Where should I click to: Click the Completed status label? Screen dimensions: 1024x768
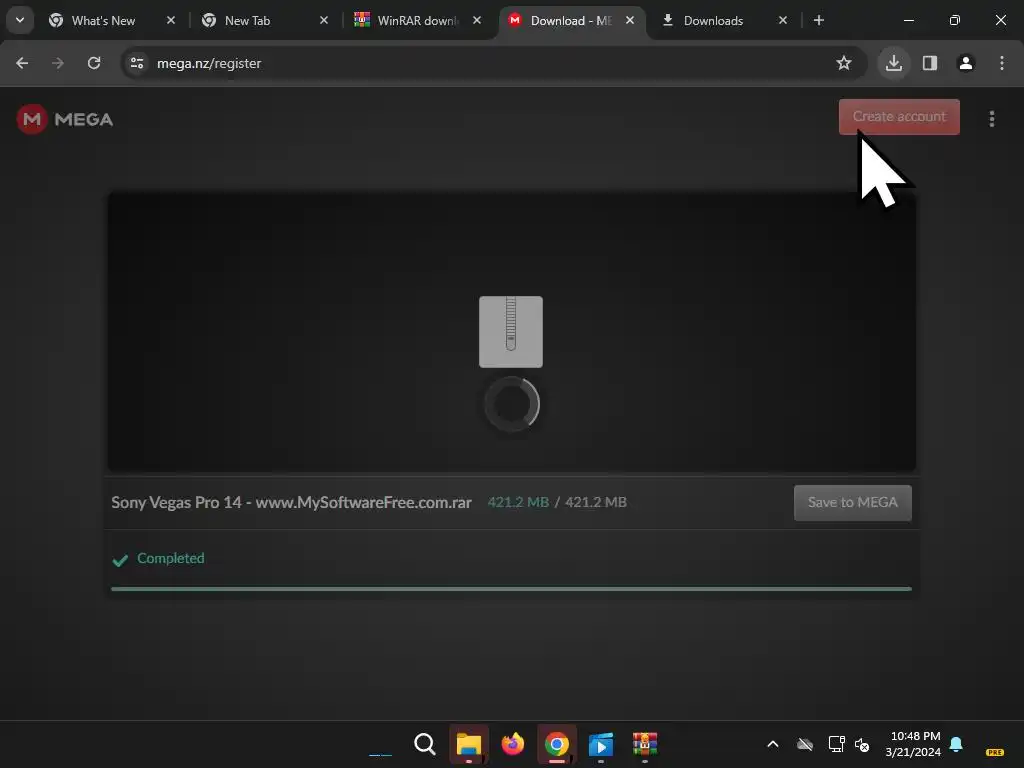[170, 558]
